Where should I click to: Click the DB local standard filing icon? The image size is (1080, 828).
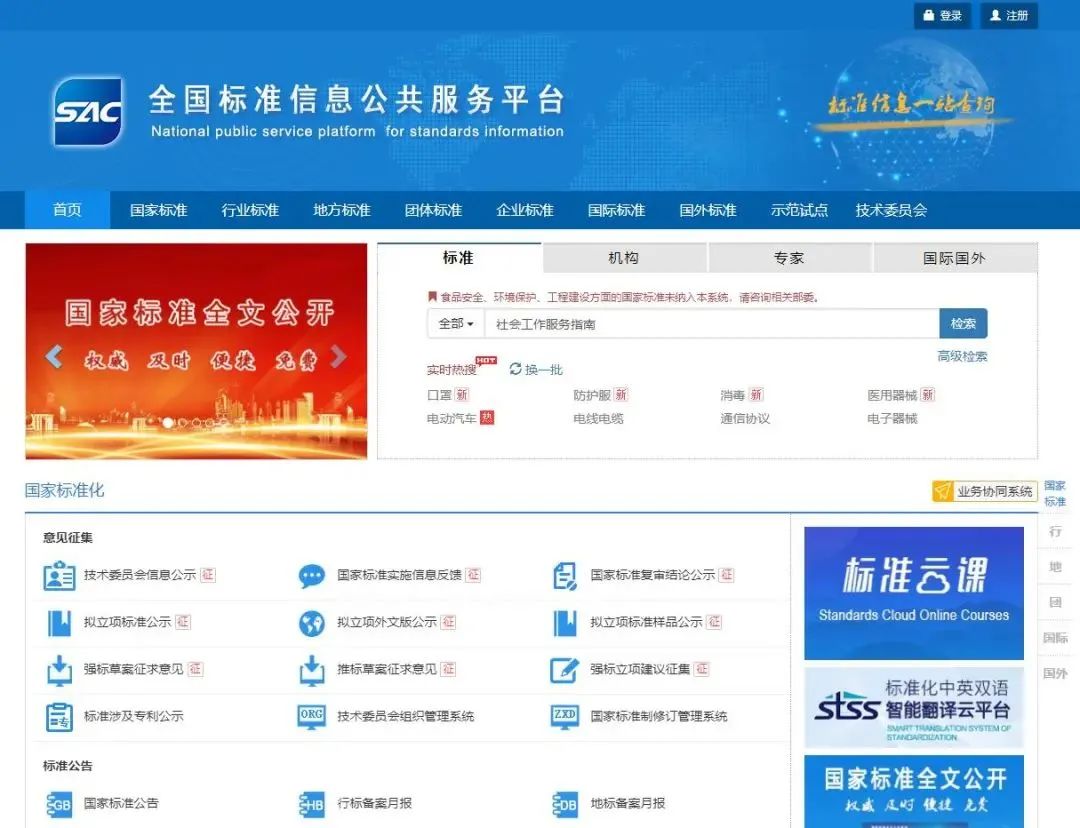click(565, 804)
